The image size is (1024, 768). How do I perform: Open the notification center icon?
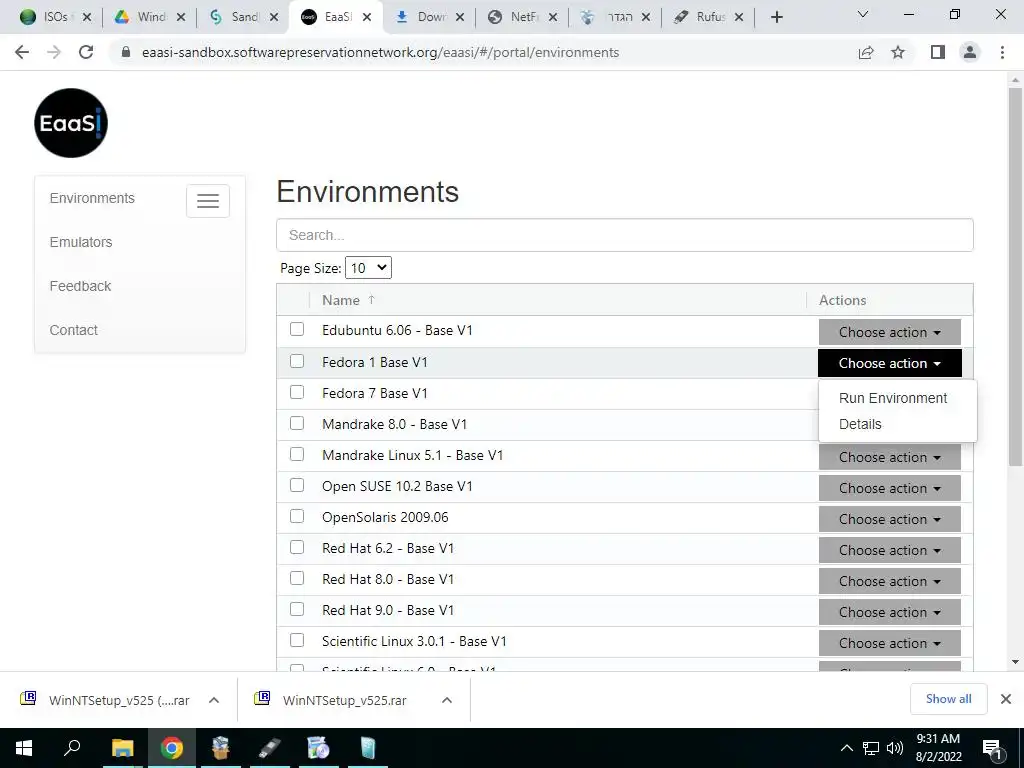click(992, 749)
